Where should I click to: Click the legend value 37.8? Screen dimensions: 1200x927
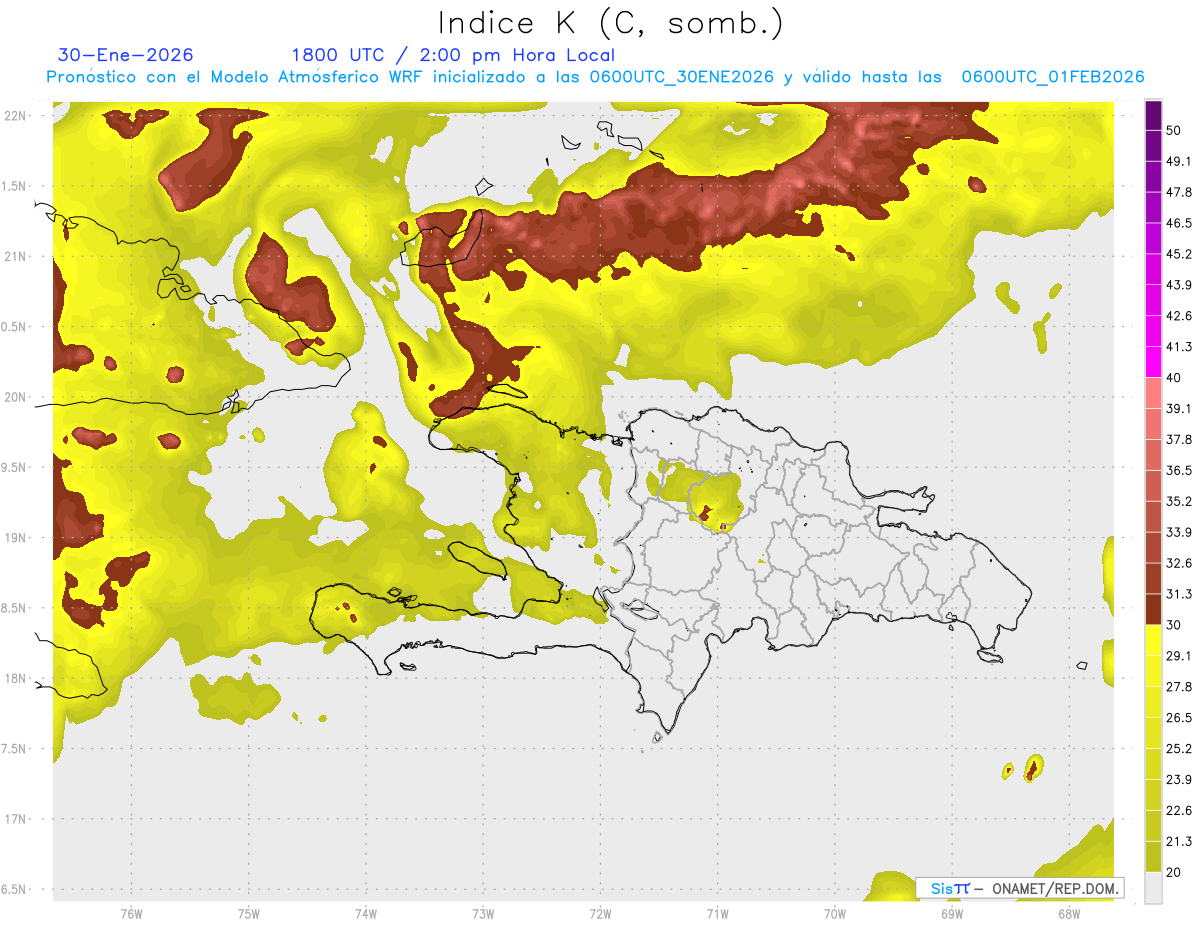coord(1178,439)
